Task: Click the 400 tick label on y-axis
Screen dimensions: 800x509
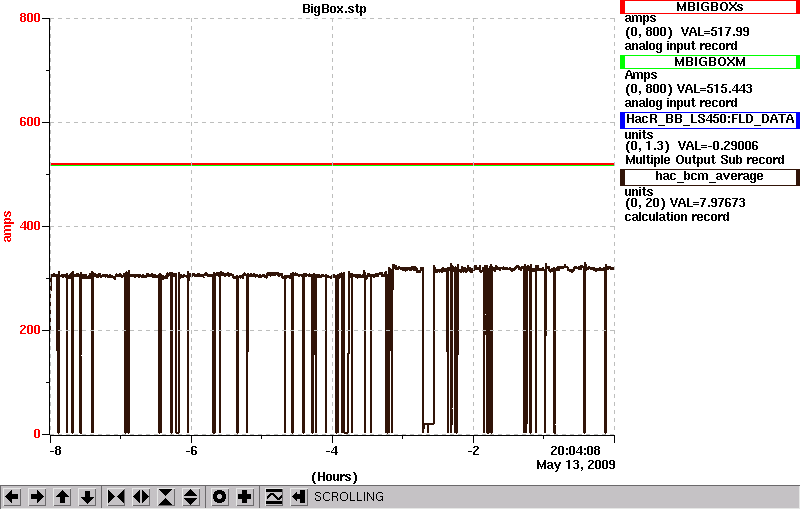Action: [x=30, y=226]
